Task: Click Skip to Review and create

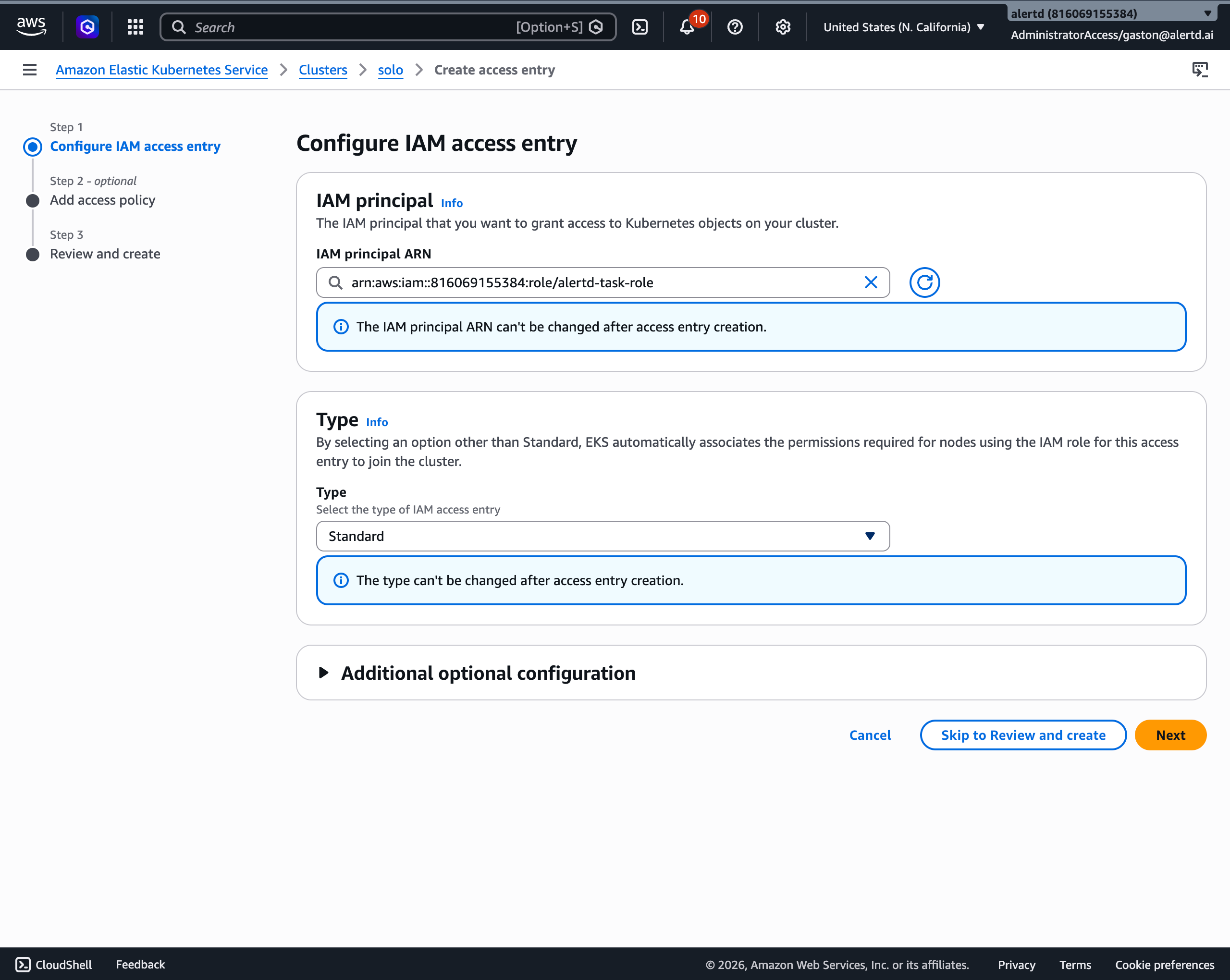Action: 1023,735
